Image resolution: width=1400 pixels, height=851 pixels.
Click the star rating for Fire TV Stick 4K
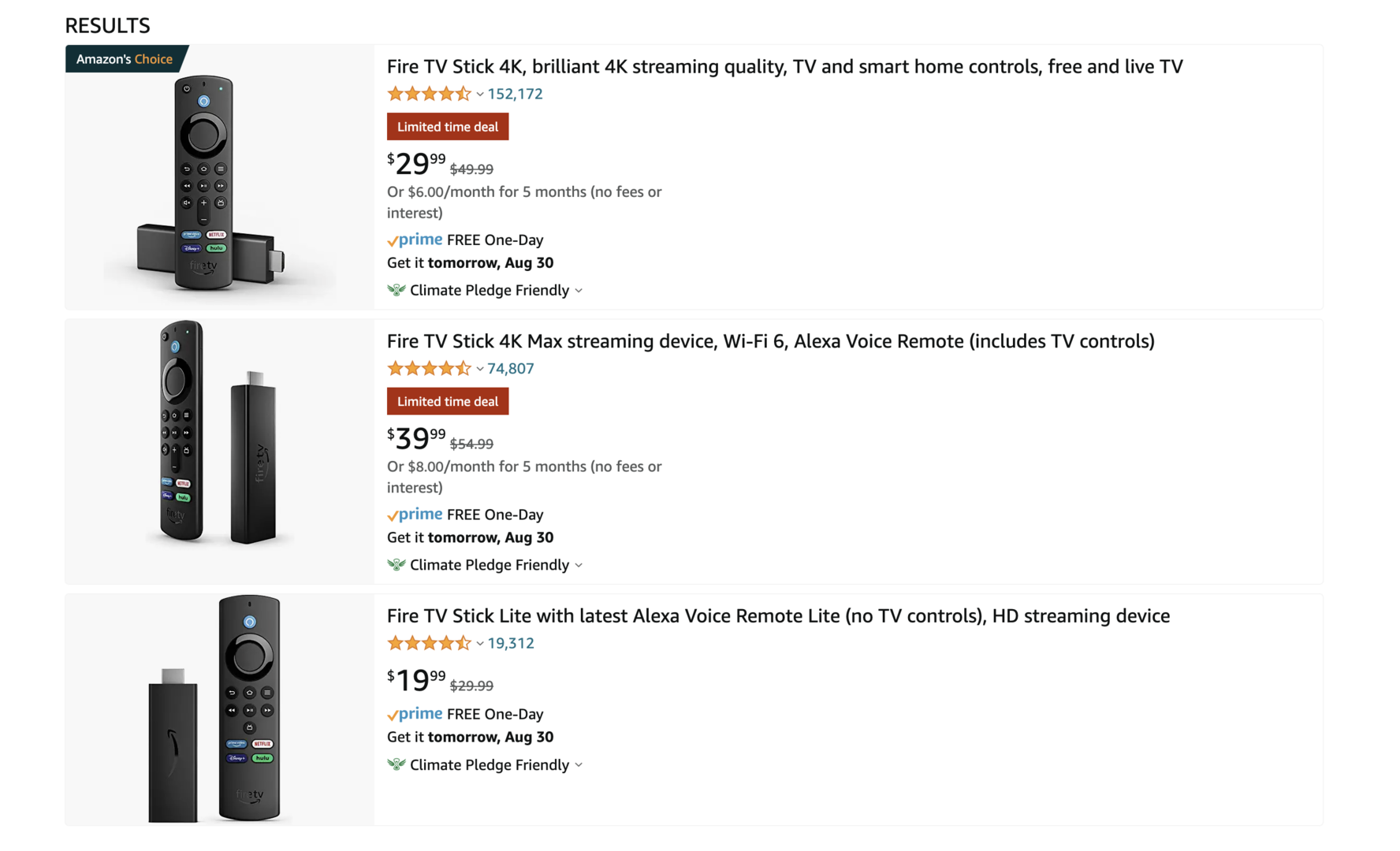tap(429, 94)
